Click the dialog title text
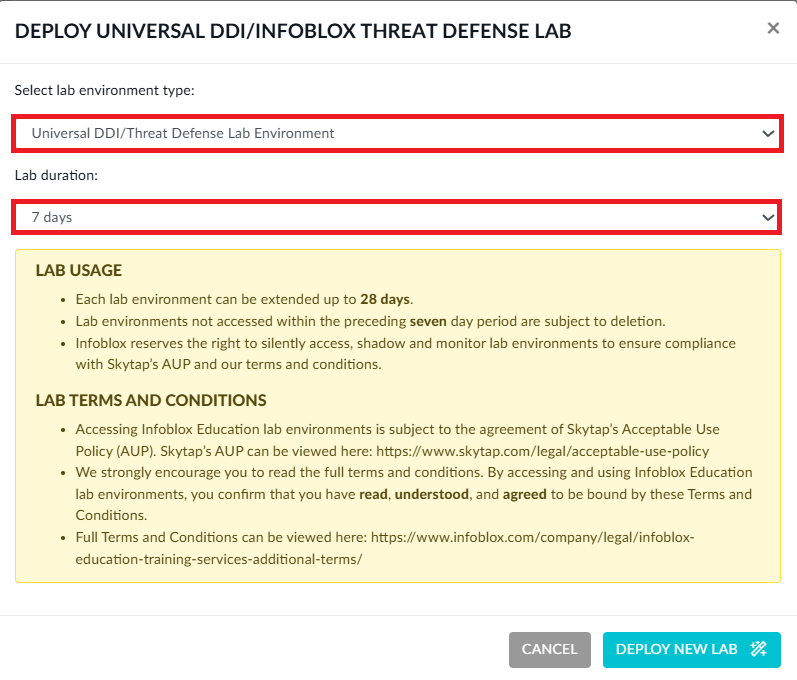This screenshot has width=797, height=680. [293, 31]
